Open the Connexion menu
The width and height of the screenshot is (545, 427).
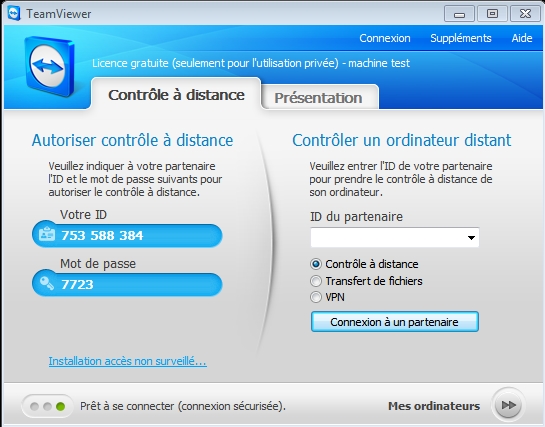tap(385, 38)
